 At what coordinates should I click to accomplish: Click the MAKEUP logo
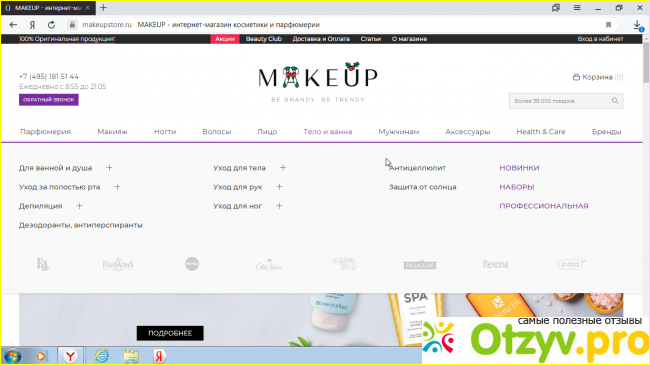pyautogui.click(x=318, y=75)
